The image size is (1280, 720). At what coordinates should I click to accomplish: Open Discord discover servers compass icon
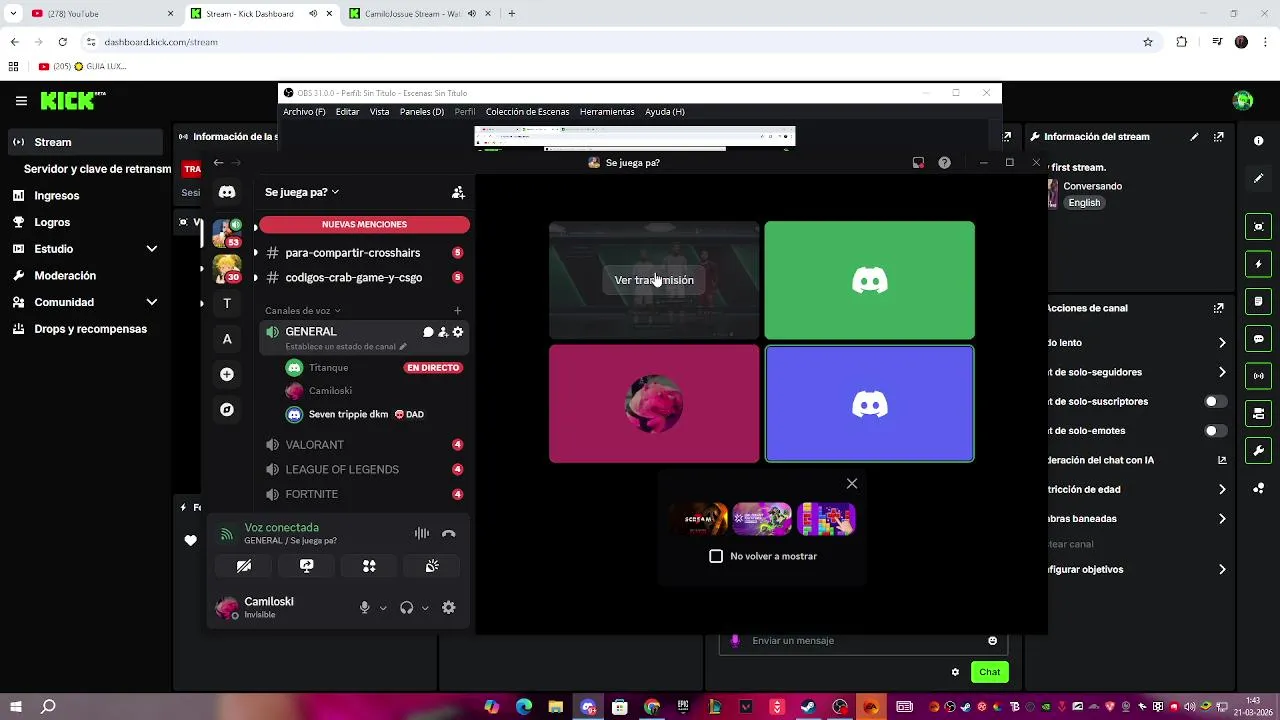(x=227, y=409)
